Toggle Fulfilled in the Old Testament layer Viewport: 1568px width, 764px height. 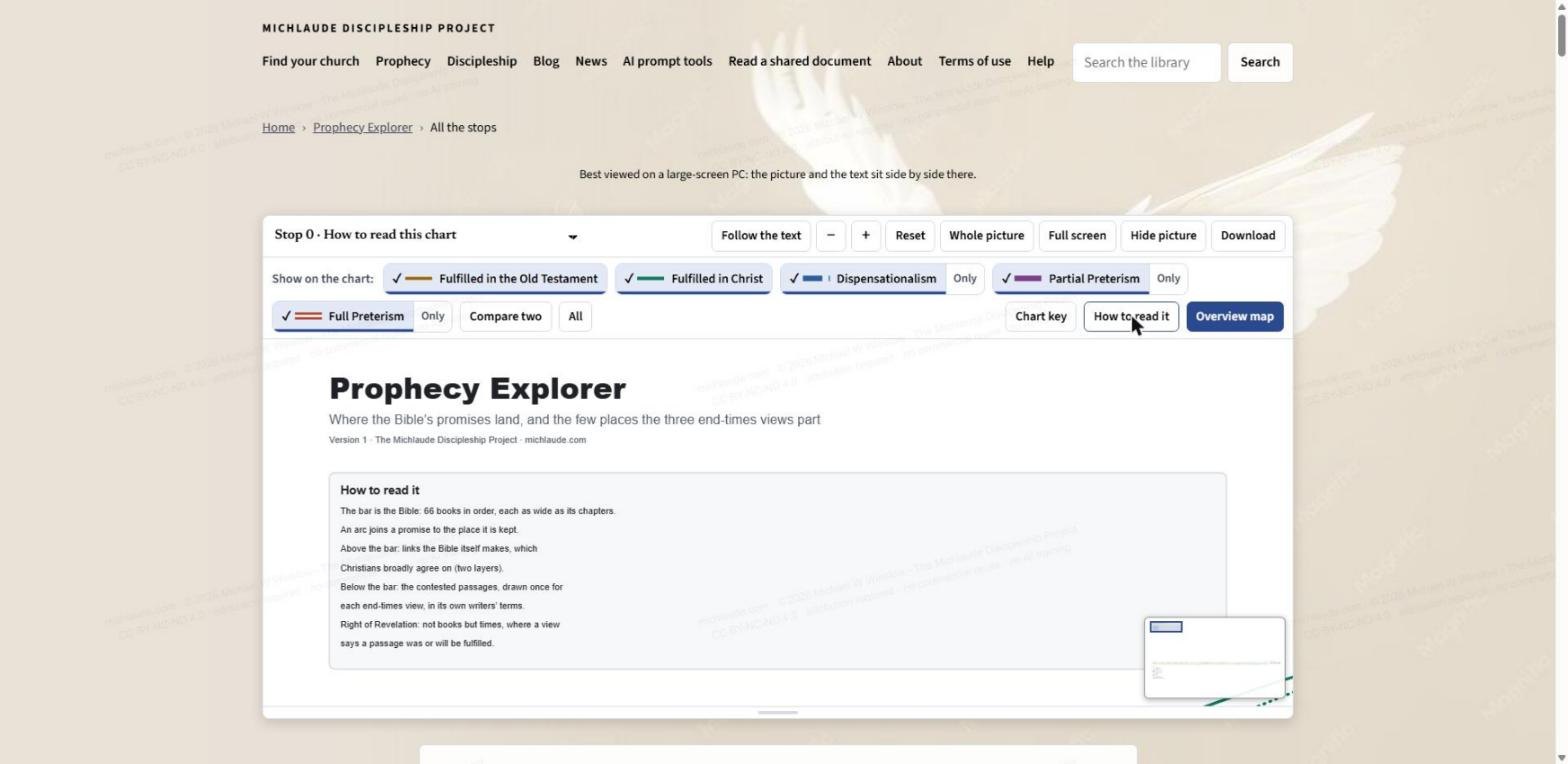point(495,279)
